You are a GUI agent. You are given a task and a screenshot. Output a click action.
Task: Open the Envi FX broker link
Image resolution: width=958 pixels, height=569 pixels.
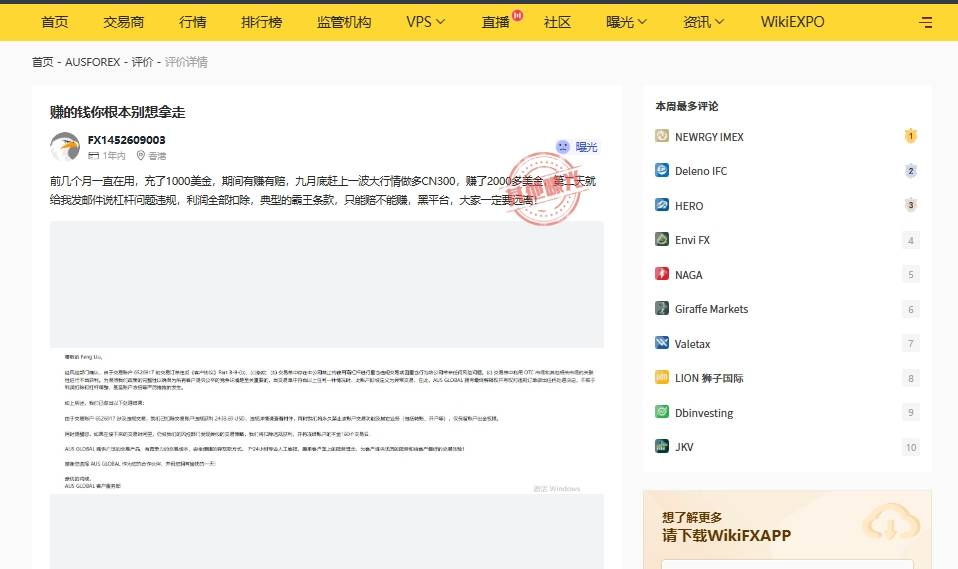(x=692, y=240)
